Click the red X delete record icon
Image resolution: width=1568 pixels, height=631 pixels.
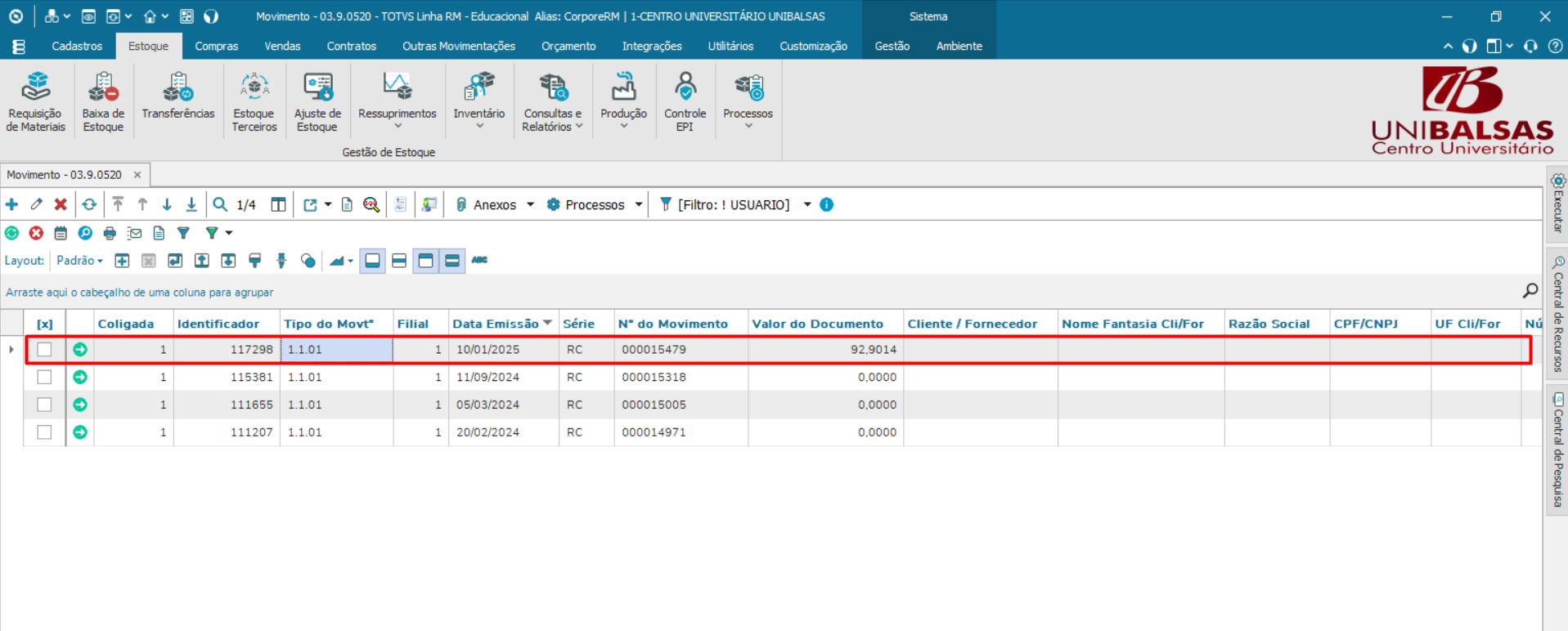pyautogui.click(x=61, y=204)
